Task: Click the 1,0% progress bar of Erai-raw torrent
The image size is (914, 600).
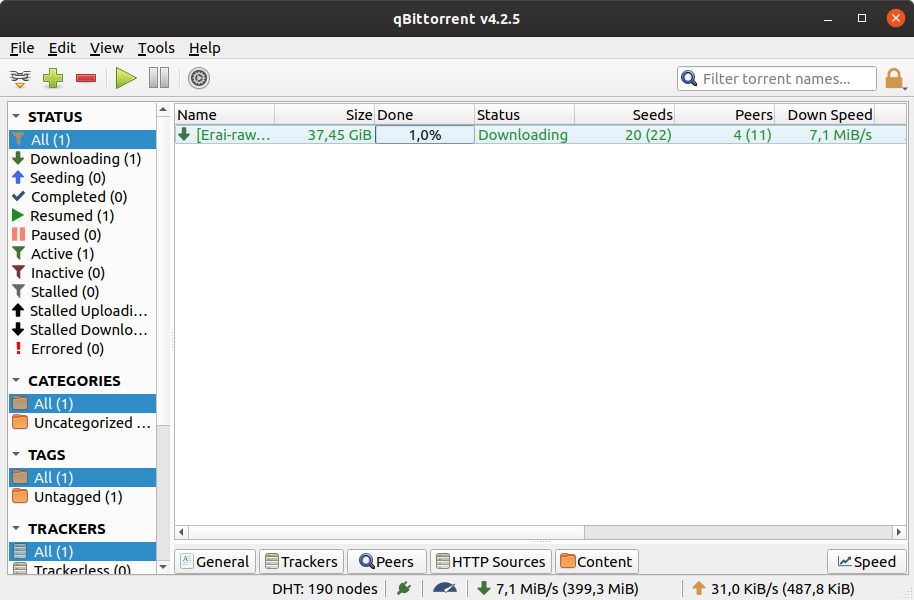Action: [x=424, y=135]
